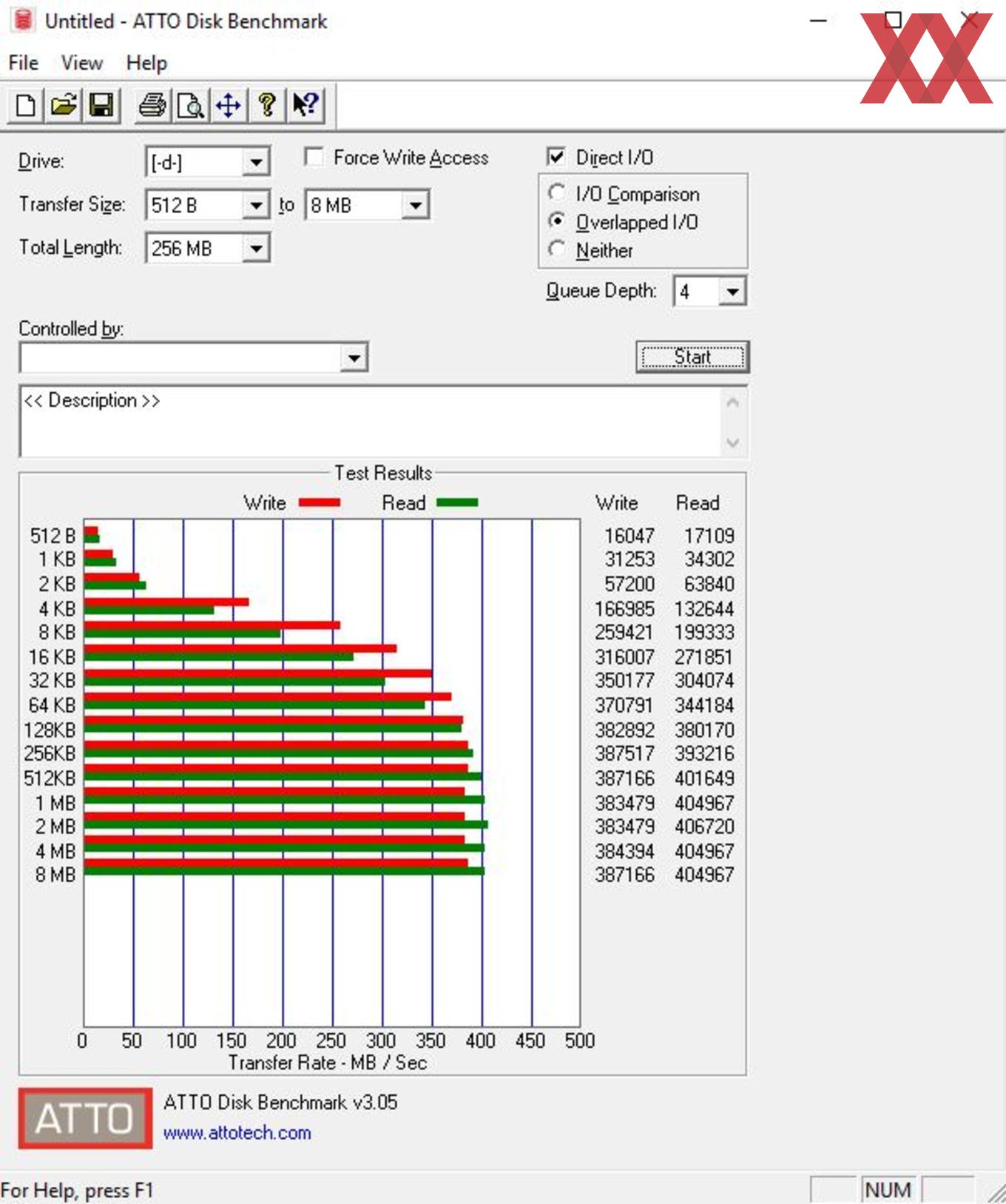The height and width of the screenshot is (1204, 1006).
Task: Click the New document toolbar icon
Action: click(x=26, y=105)
